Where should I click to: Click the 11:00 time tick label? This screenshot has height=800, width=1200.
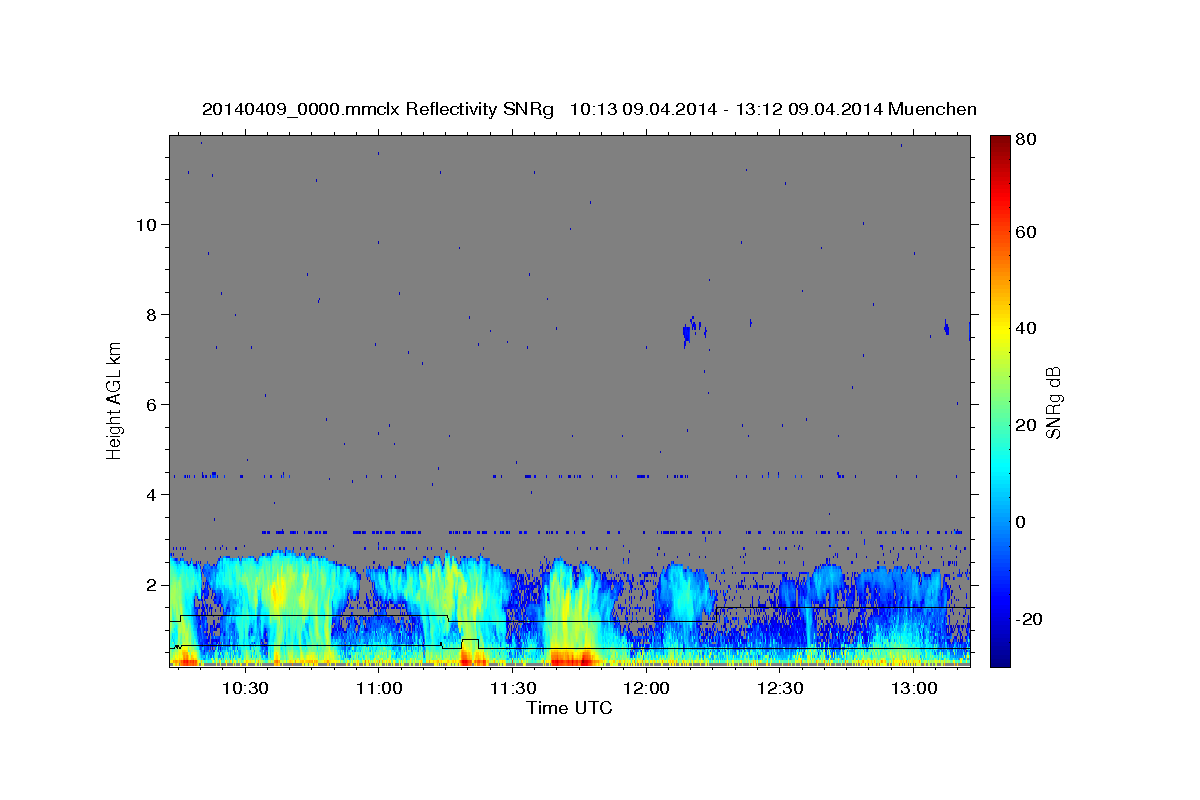378,689
